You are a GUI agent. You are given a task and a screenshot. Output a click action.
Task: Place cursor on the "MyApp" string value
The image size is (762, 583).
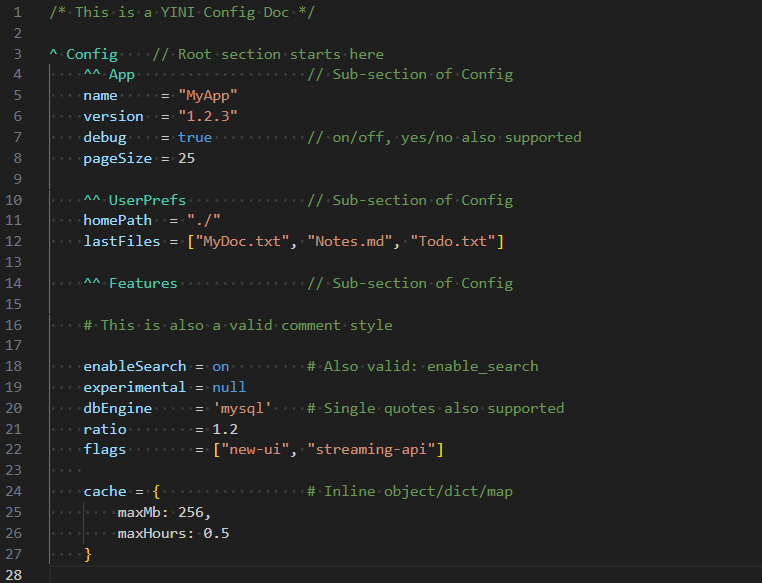[208, 95]
